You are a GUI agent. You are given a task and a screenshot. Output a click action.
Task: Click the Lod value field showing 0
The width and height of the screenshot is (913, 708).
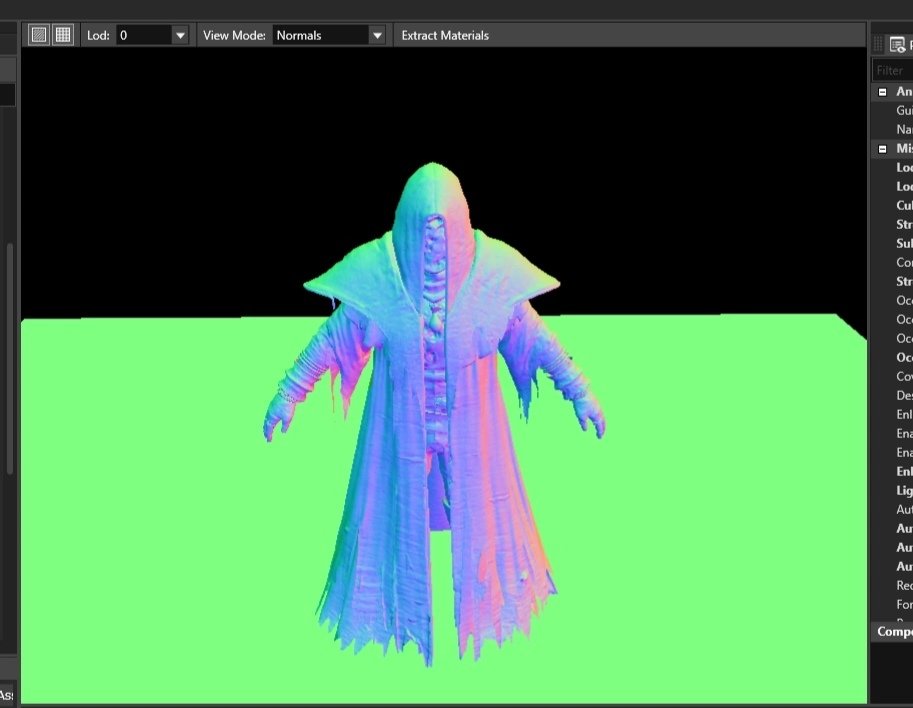tap(142, 35)
